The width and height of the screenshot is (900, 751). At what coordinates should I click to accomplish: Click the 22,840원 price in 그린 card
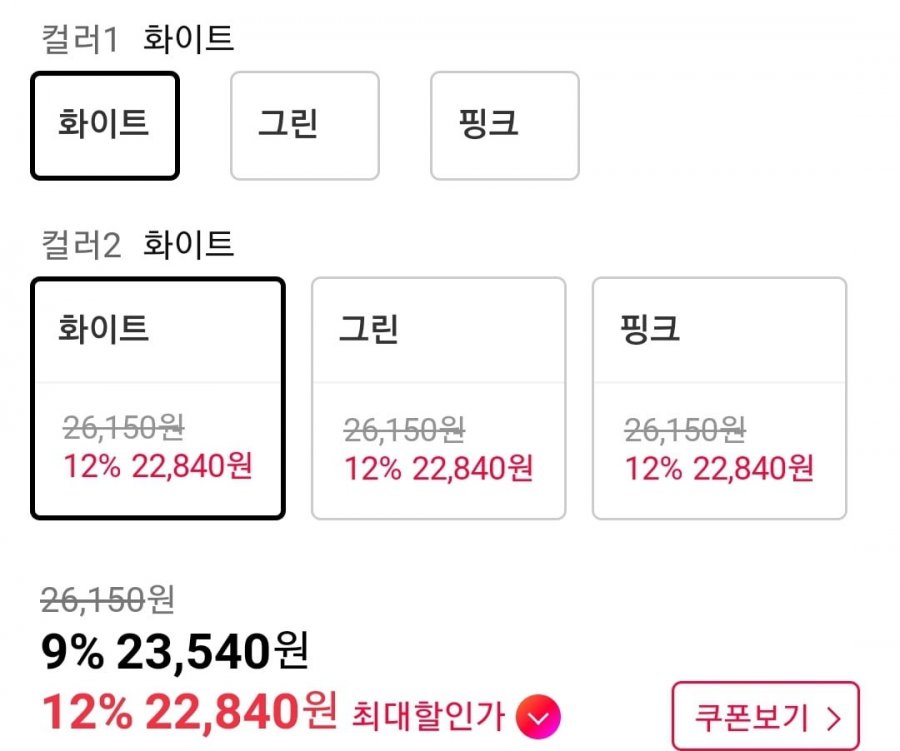472,469
